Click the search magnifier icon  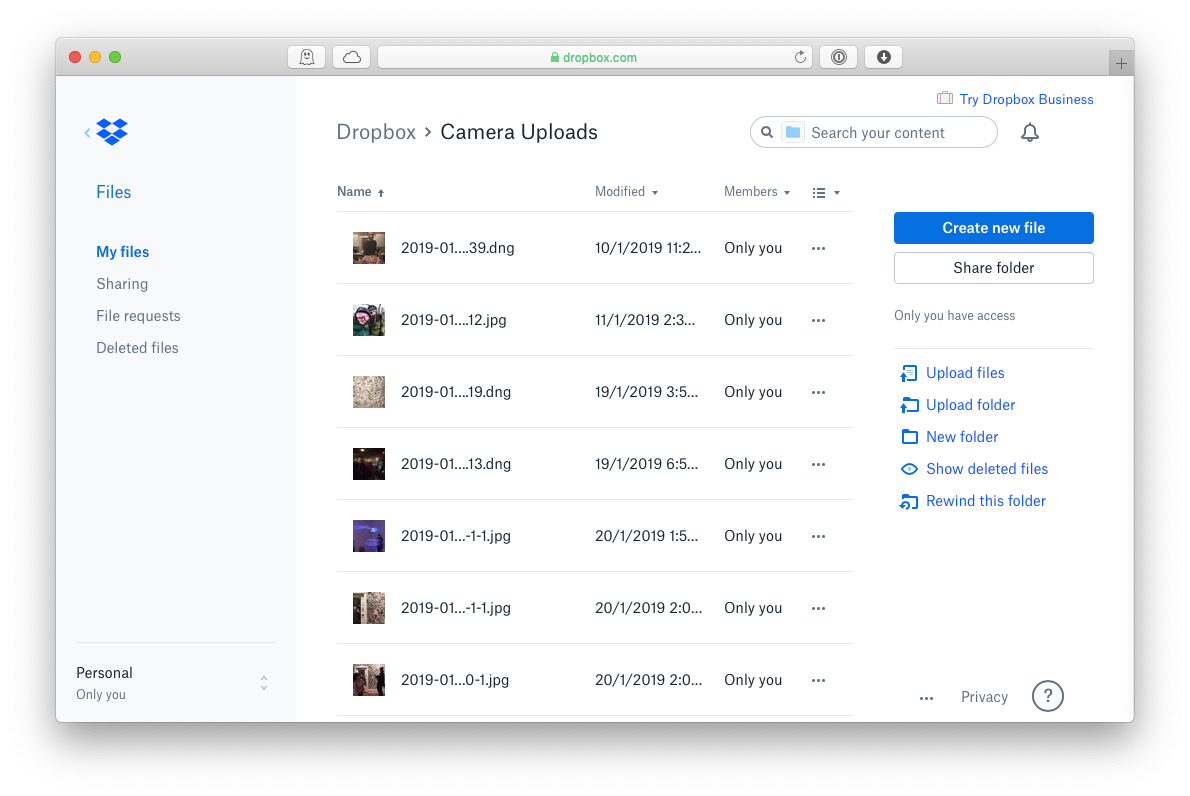click(767, 132)
